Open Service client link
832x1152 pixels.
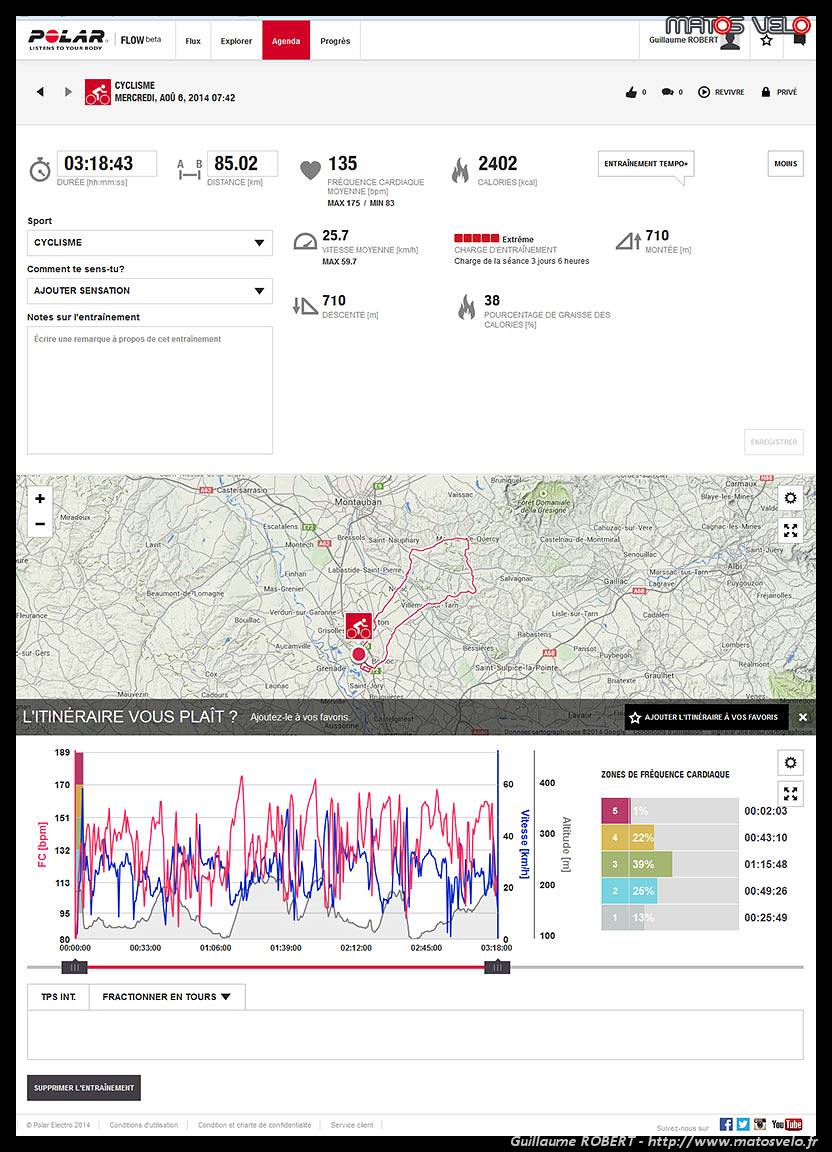click(x=352, y=1125)
